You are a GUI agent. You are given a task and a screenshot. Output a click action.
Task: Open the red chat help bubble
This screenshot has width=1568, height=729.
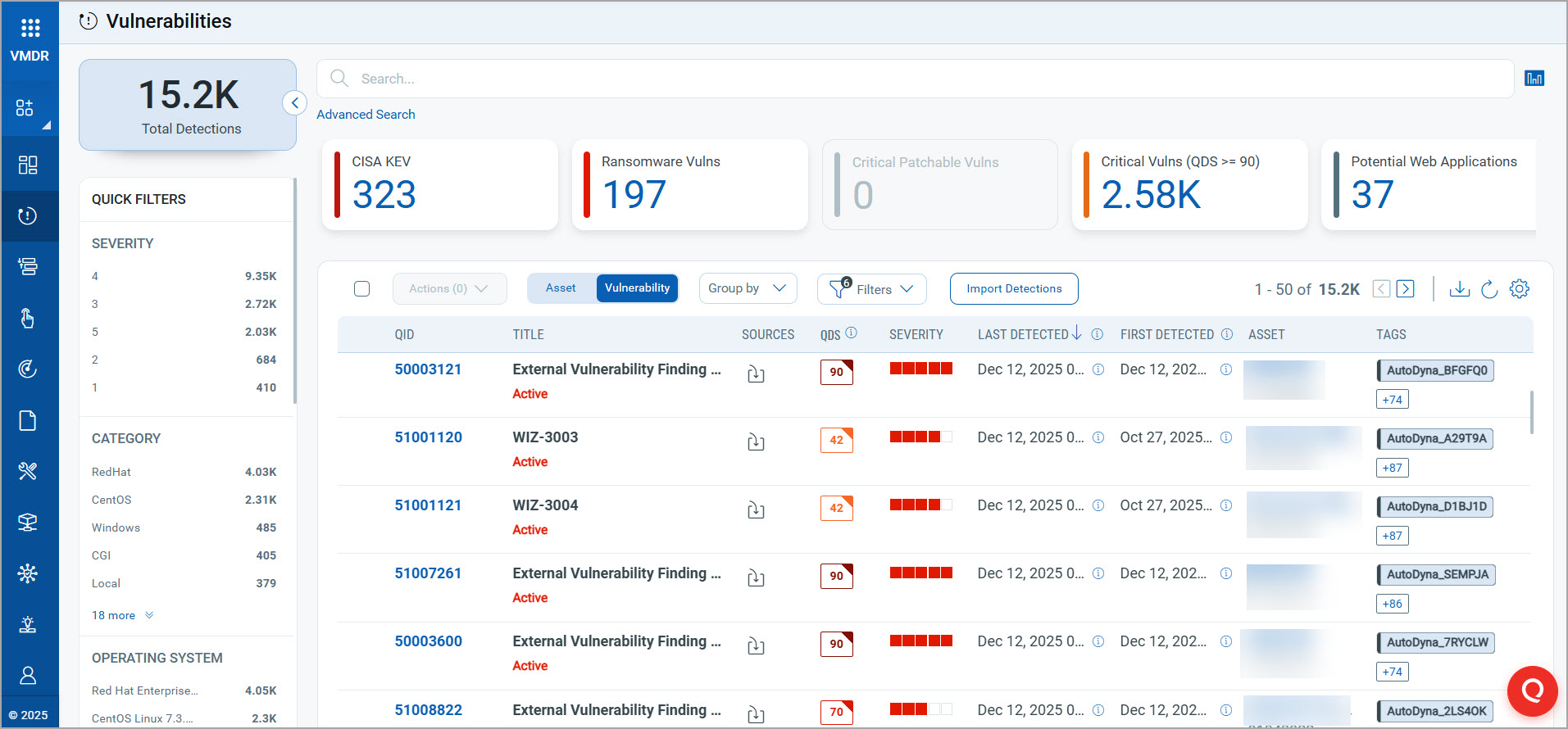[x=1531, y=691]
